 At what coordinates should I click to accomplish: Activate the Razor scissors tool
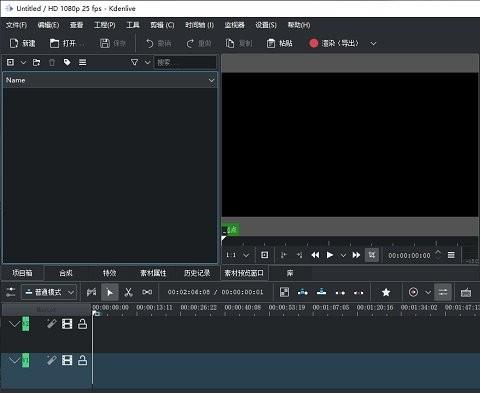pos(128,292)
